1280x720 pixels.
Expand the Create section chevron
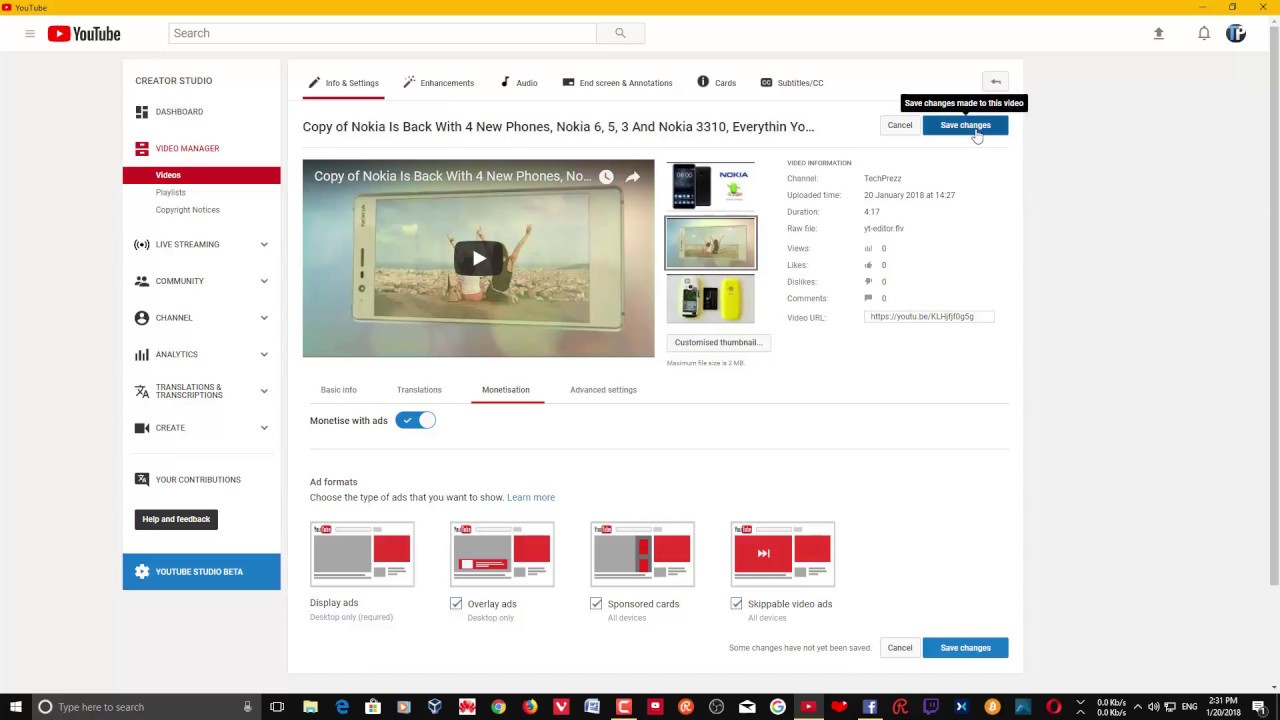[264, 428]
